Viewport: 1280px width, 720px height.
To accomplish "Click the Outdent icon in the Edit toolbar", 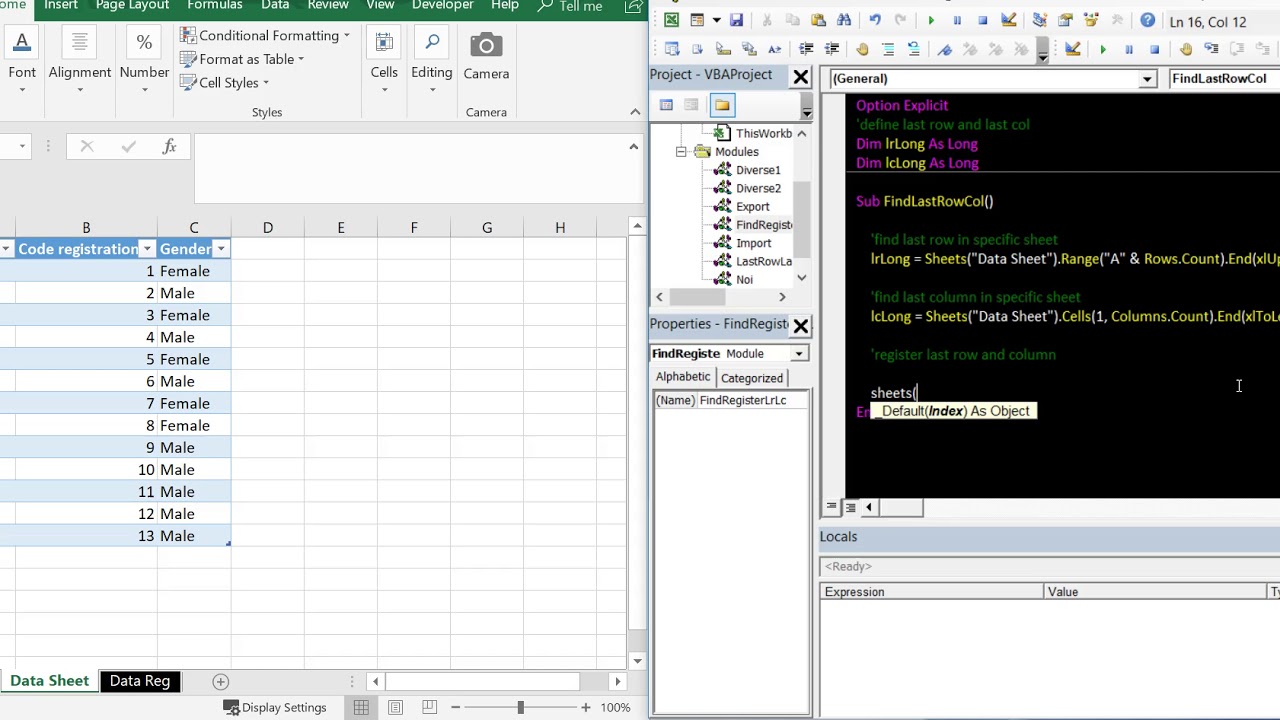I will [832, 49].
